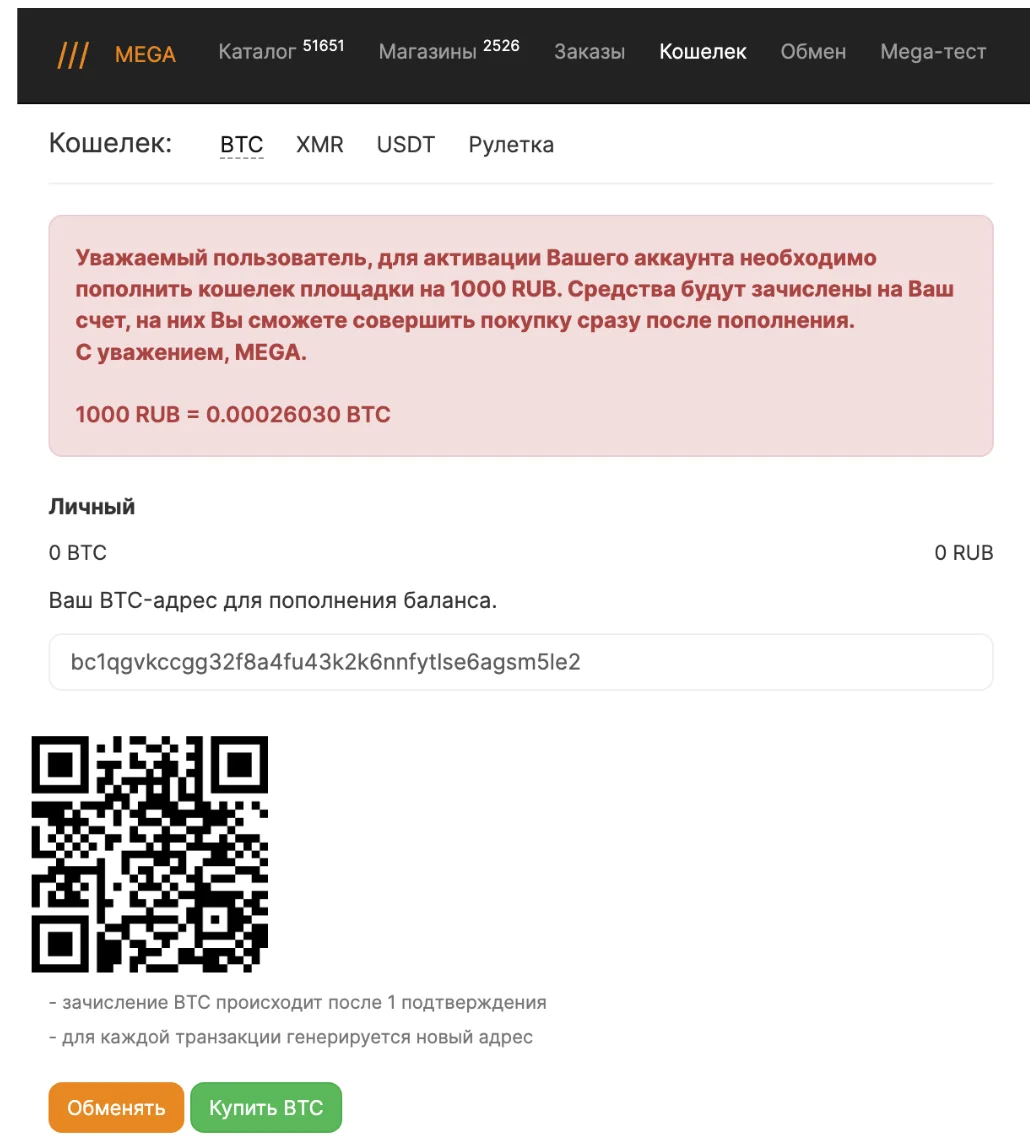Click the green Купить BTC button

(266, 1108)
